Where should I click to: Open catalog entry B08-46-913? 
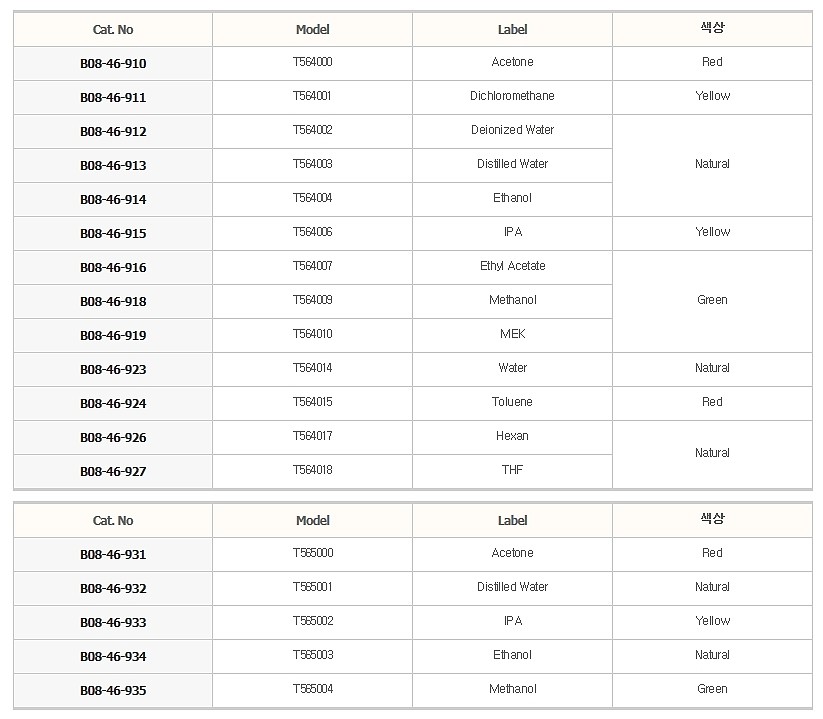[x=113, y=166]
